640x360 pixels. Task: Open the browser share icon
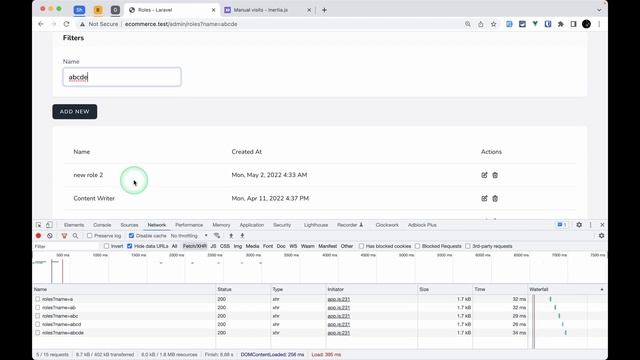click(481, 24)
